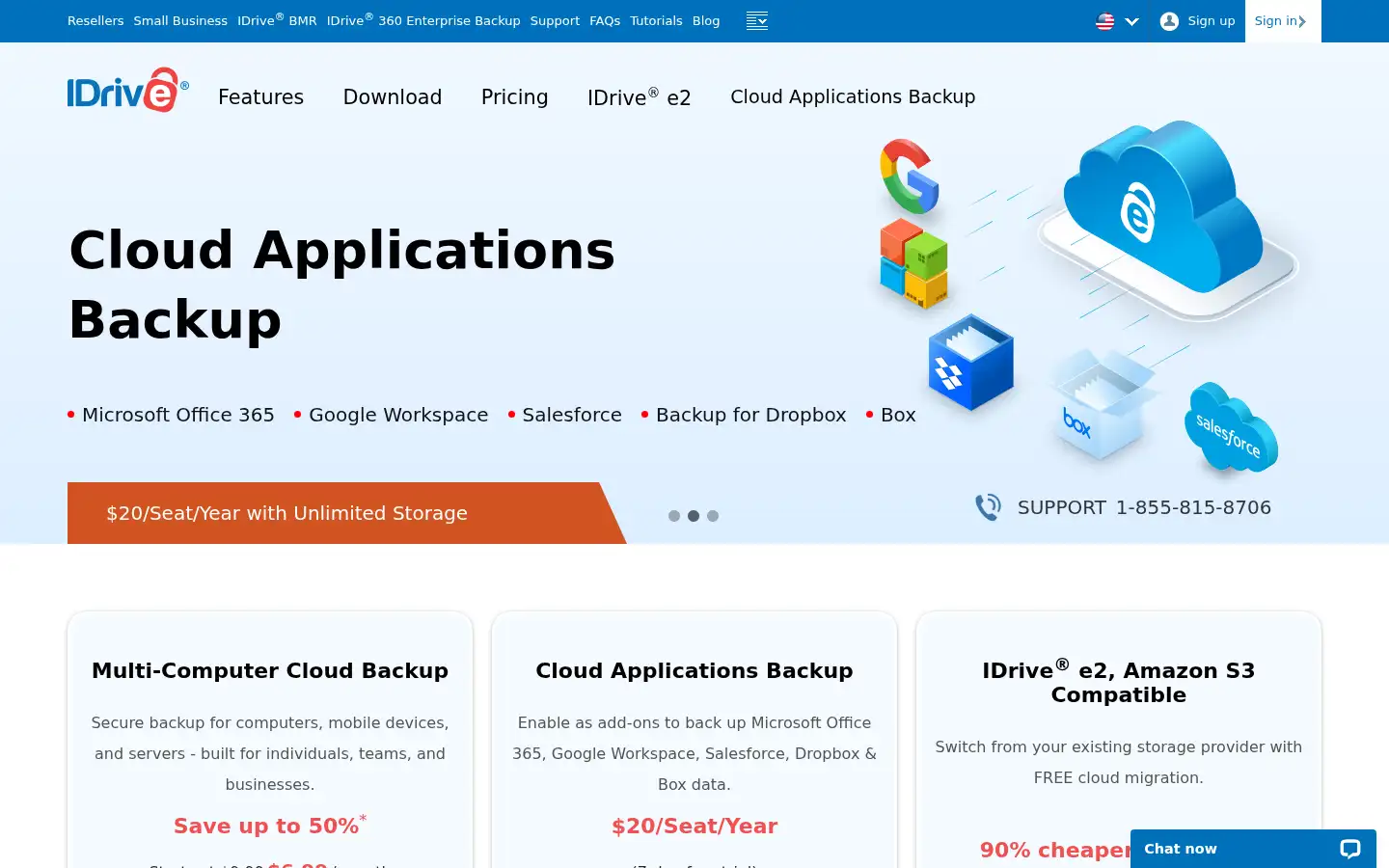Expand the language dropdown chevron
The height and width of the screenshot is (868, 1389).
[1132, 21]
